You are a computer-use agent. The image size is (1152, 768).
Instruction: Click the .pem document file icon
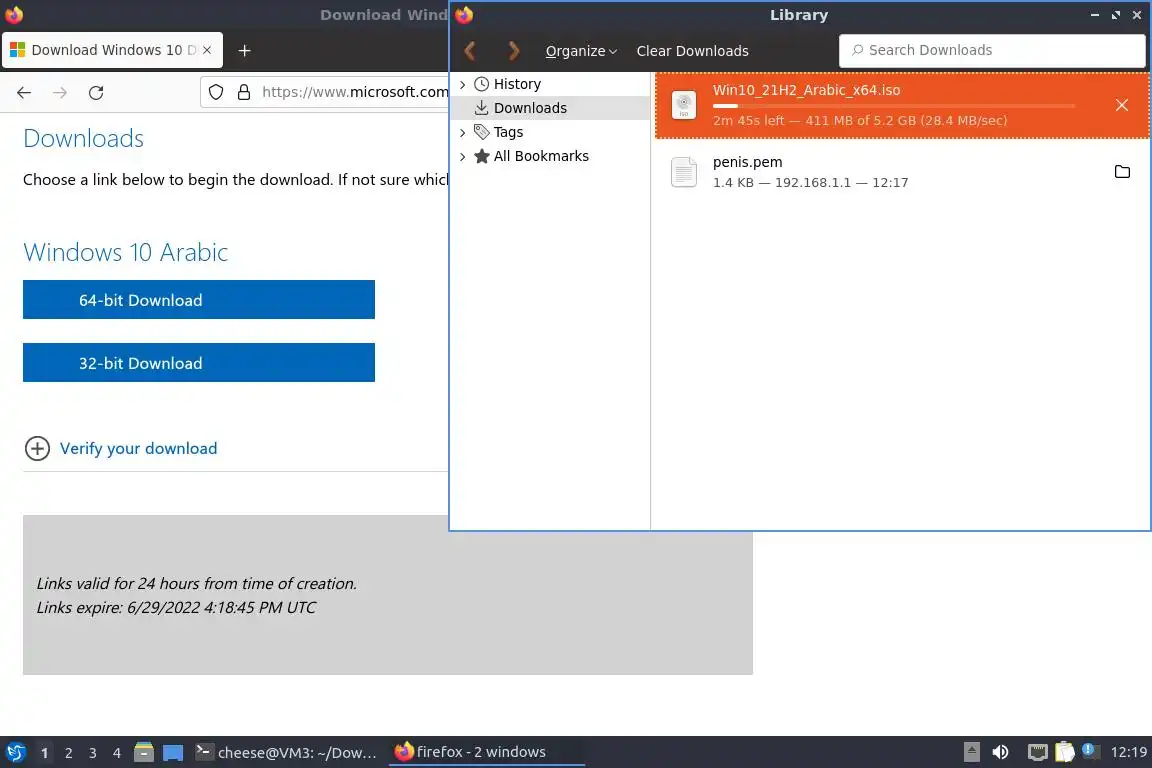click(683, 172)
